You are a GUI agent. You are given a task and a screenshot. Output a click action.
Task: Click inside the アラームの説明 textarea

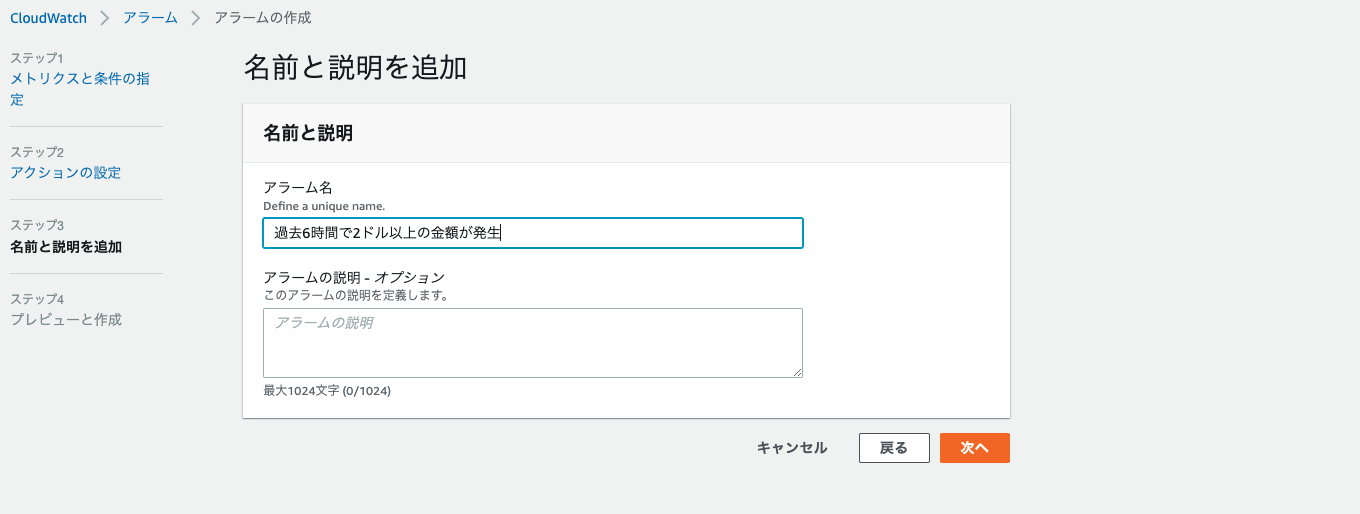pos(532,342)
